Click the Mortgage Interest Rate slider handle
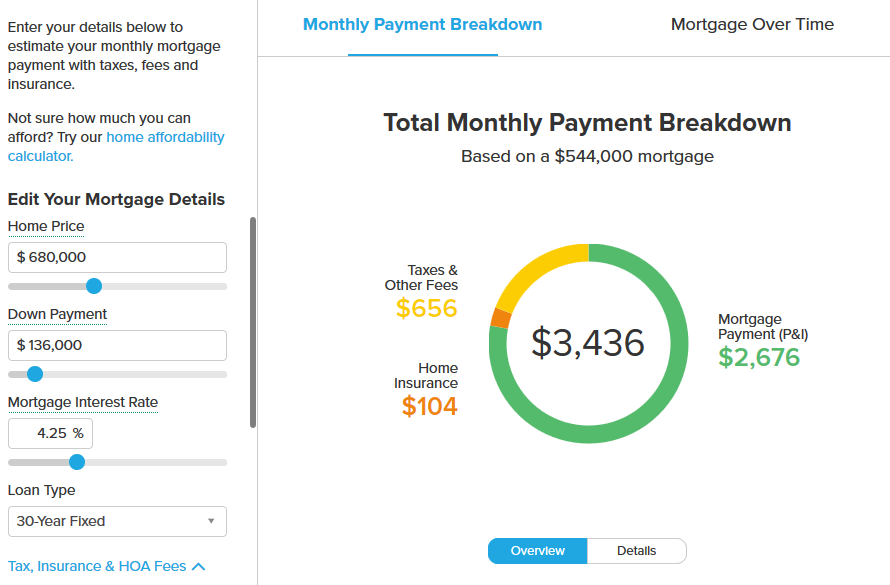The width and height of the screenshot is (890, 585). coord(77,462)
